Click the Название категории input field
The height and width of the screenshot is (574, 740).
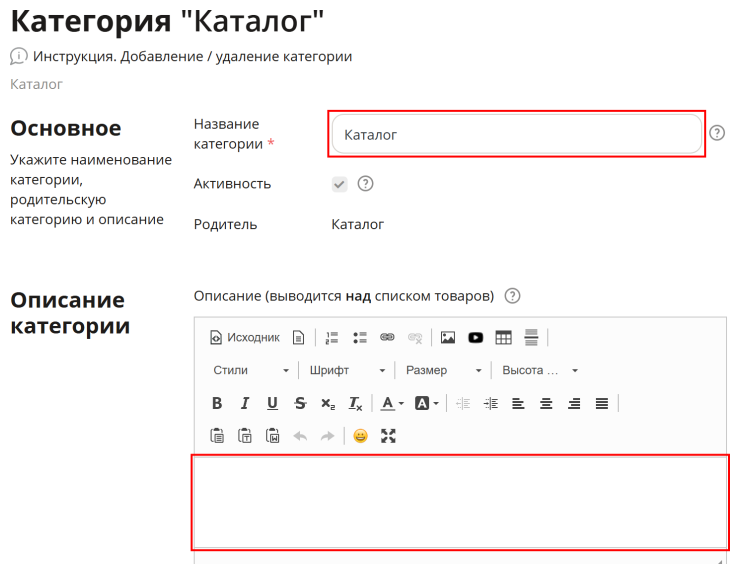click(x=517, y=134)
